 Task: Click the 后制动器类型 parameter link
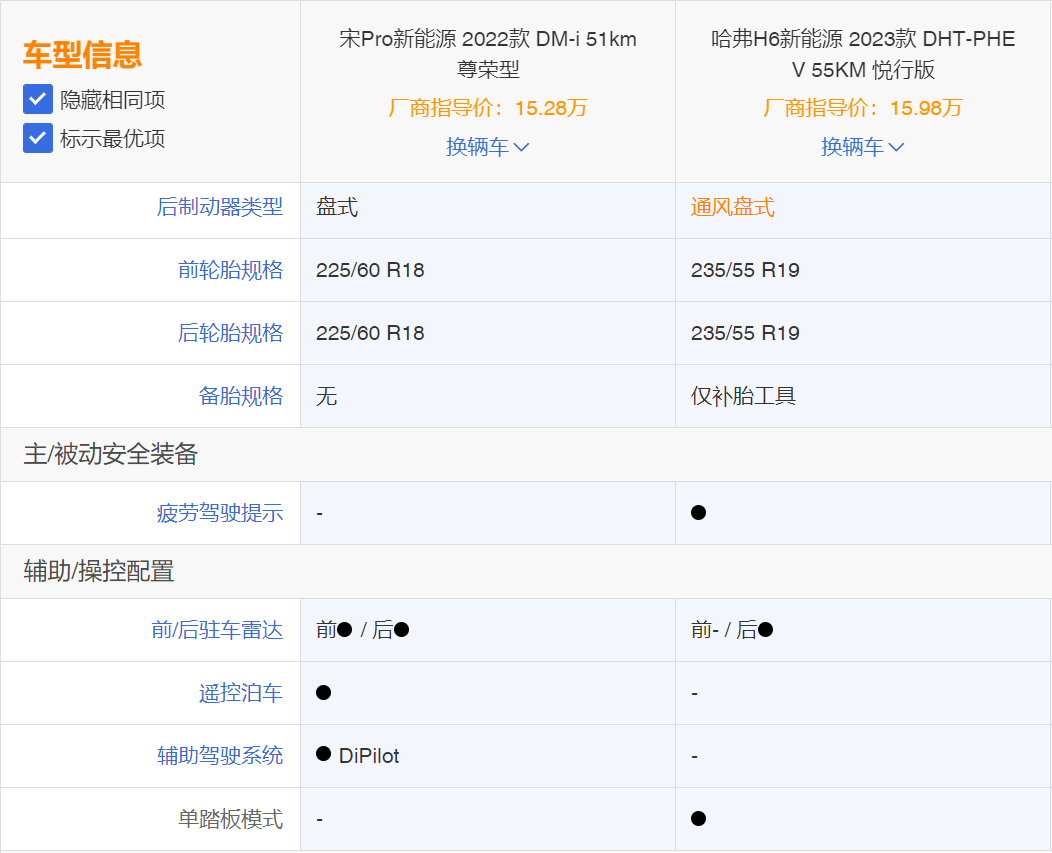pos(220,207)
